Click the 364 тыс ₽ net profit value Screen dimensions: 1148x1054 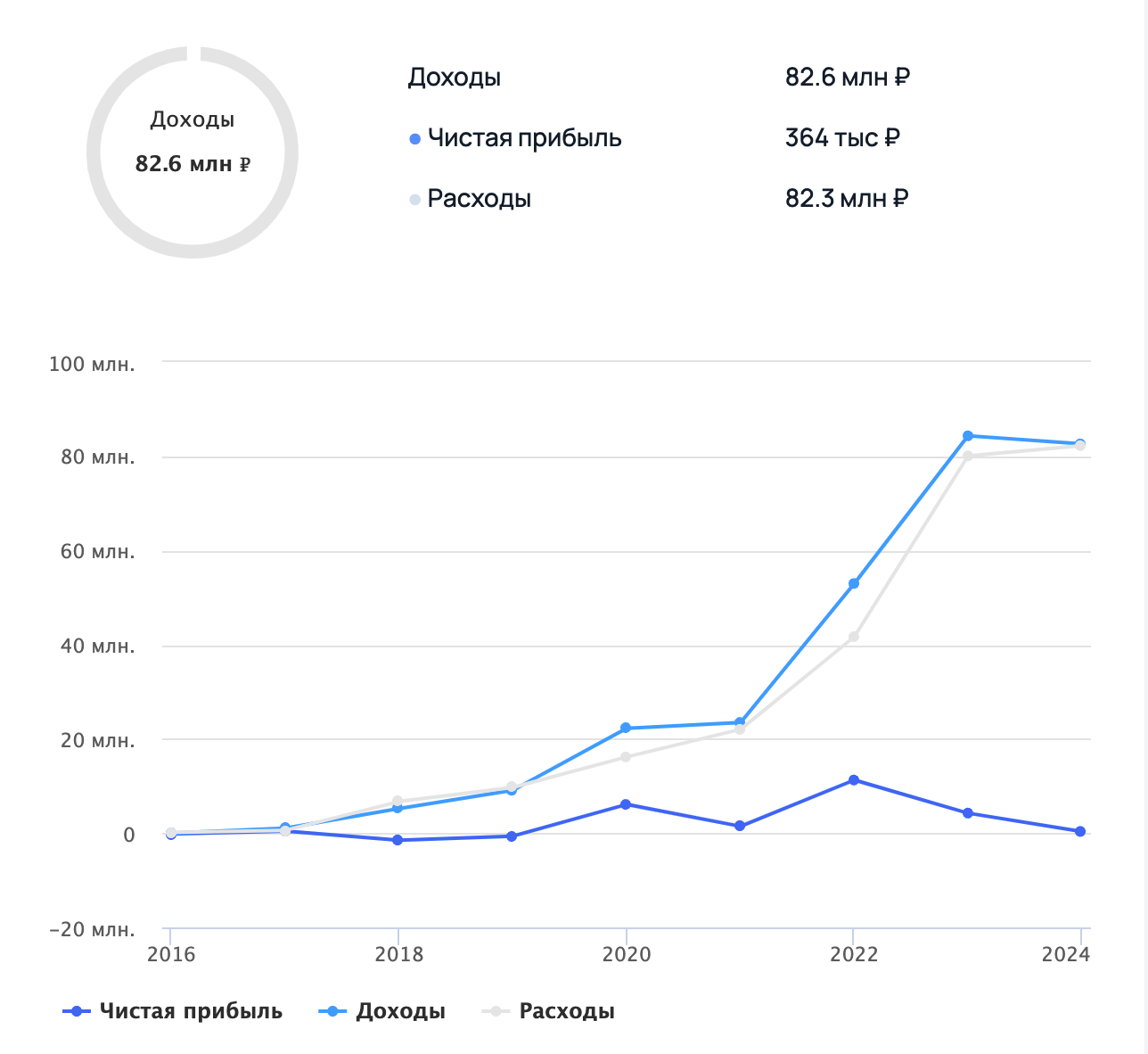click(x=842, y=138)
